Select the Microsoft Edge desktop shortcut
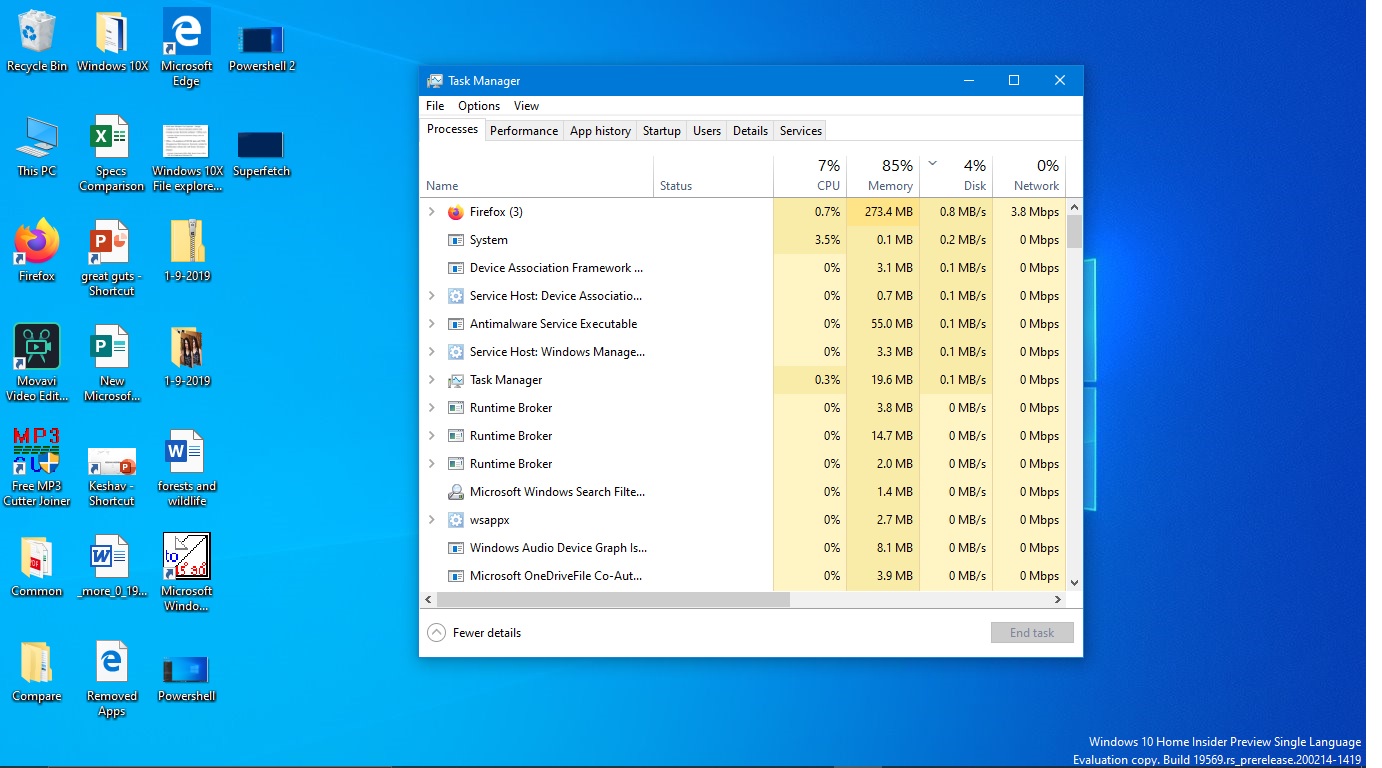Screen dimensions: 1382x768 coord(187,48)
